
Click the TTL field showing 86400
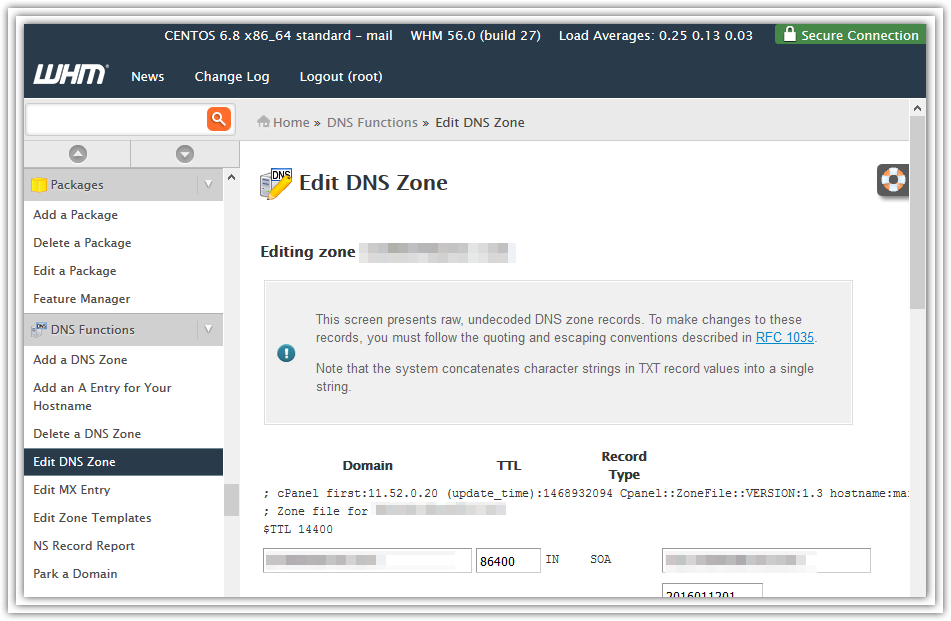point(507,560)
